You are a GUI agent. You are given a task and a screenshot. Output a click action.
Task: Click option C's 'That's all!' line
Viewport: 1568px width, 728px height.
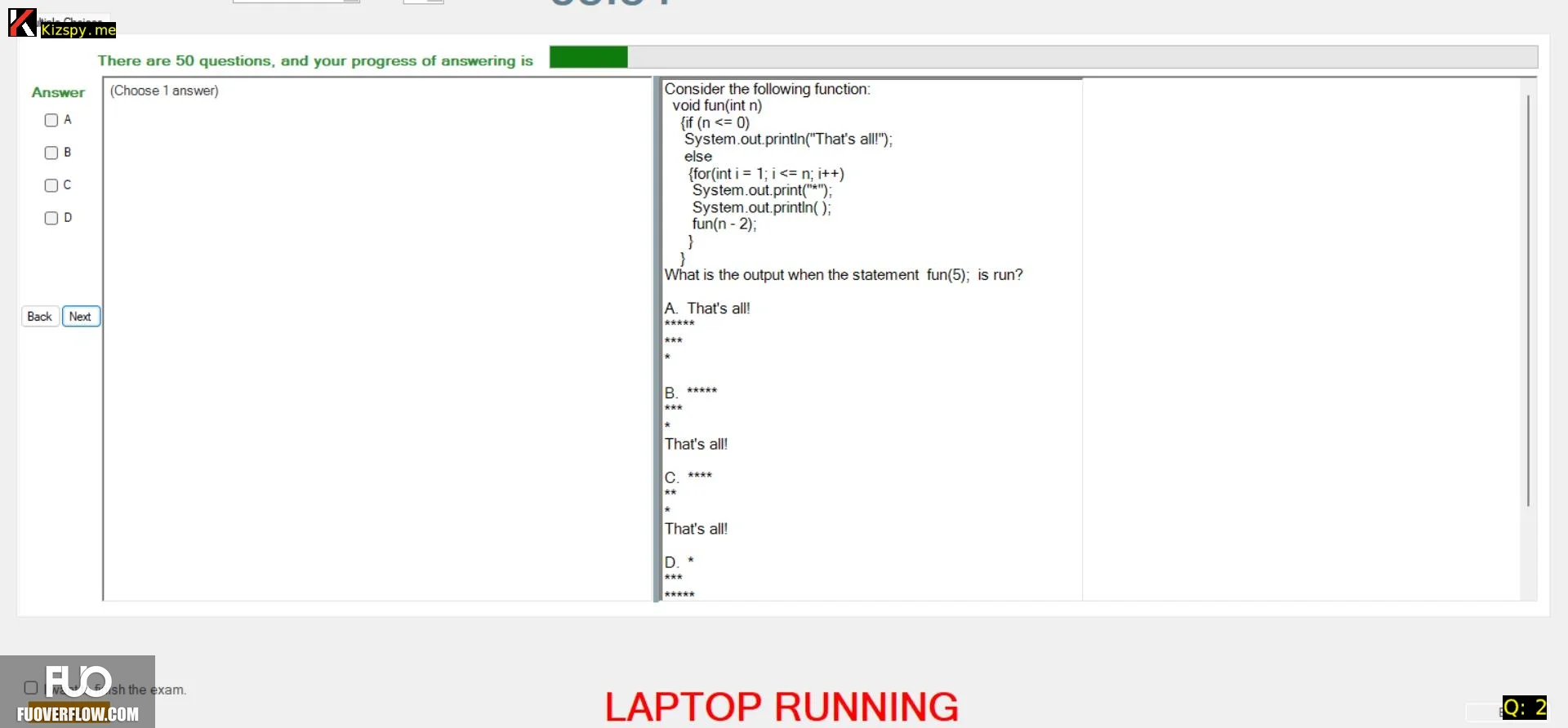click(696, 529)
